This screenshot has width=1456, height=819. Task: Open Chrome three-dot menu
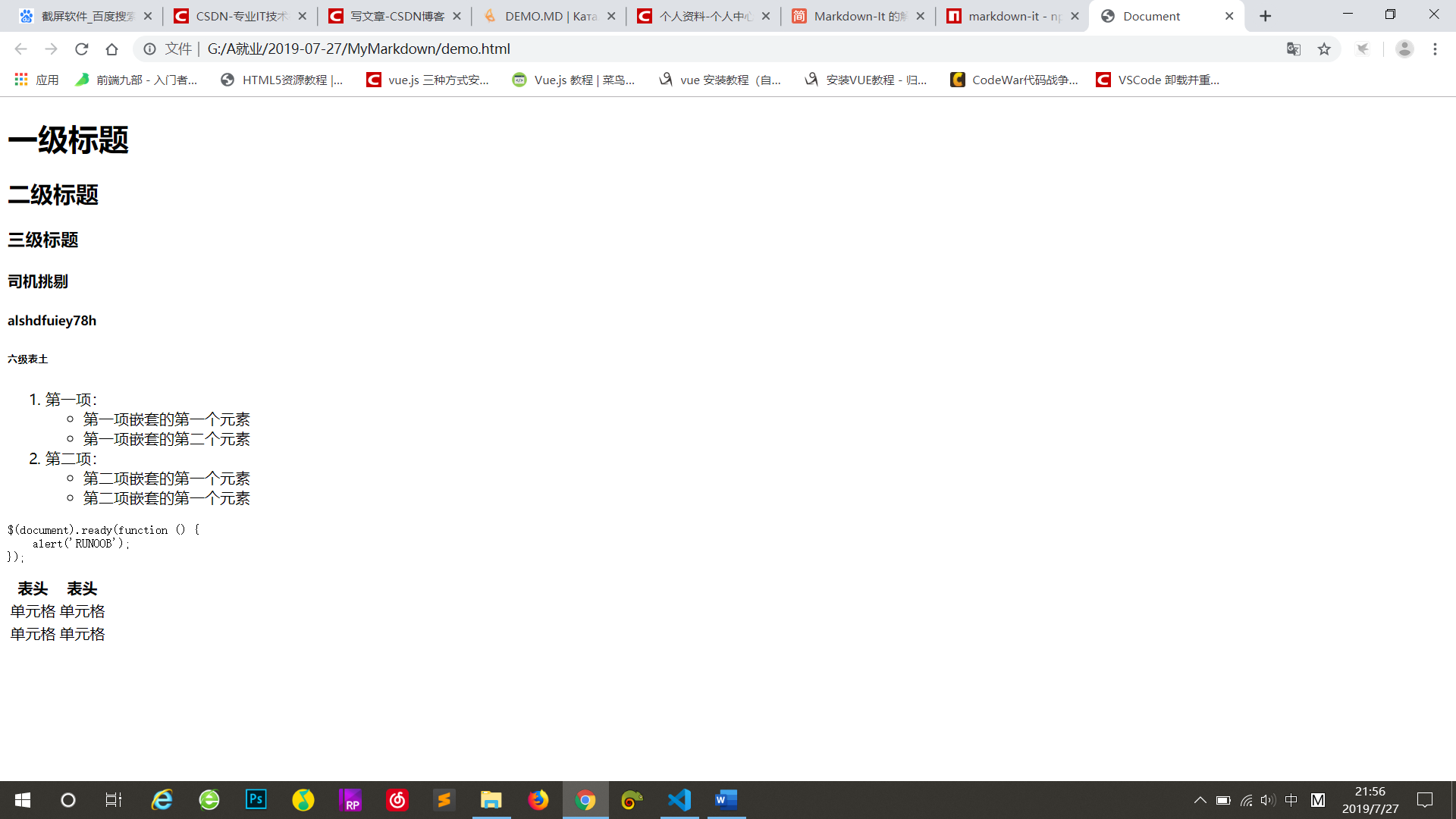[x=1435, y=49]
